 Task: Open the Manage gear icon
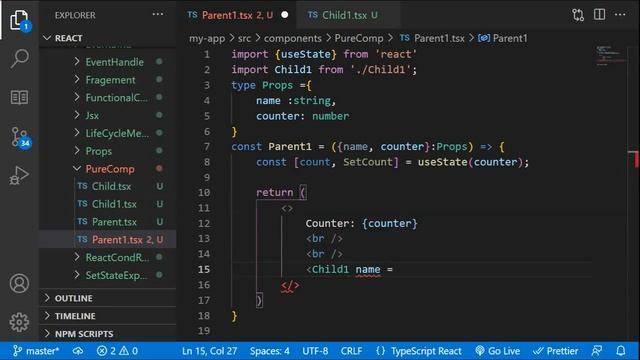pos(19,322)
